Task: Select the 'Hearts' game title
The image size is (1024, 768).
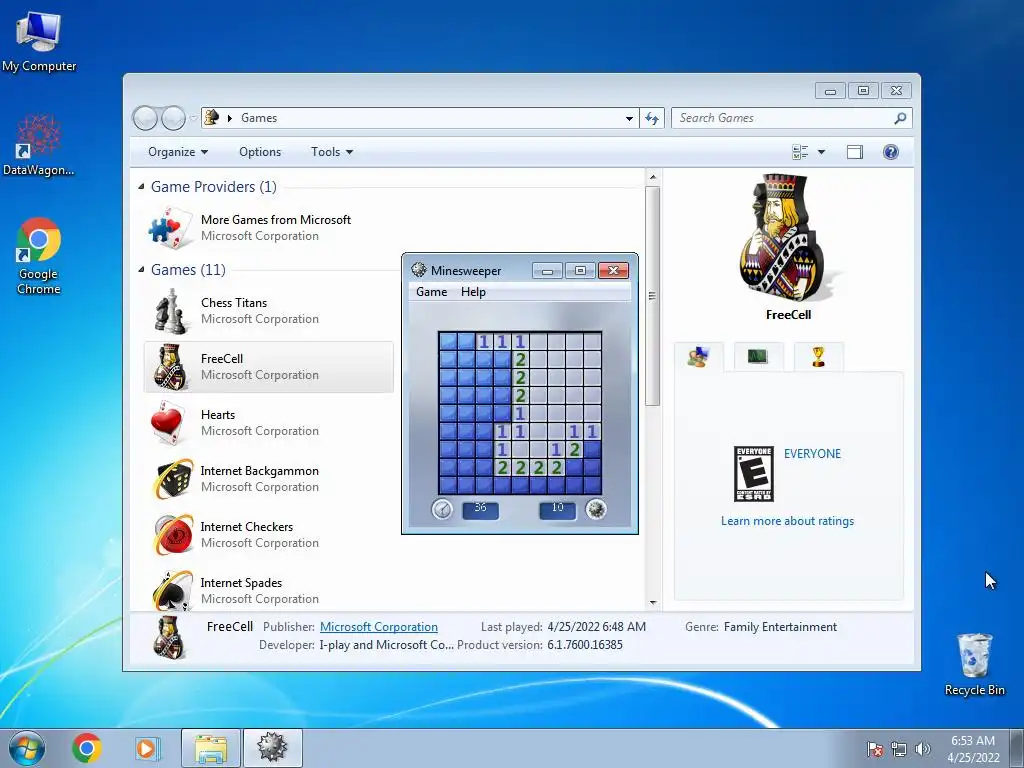Action: (218, 415)
